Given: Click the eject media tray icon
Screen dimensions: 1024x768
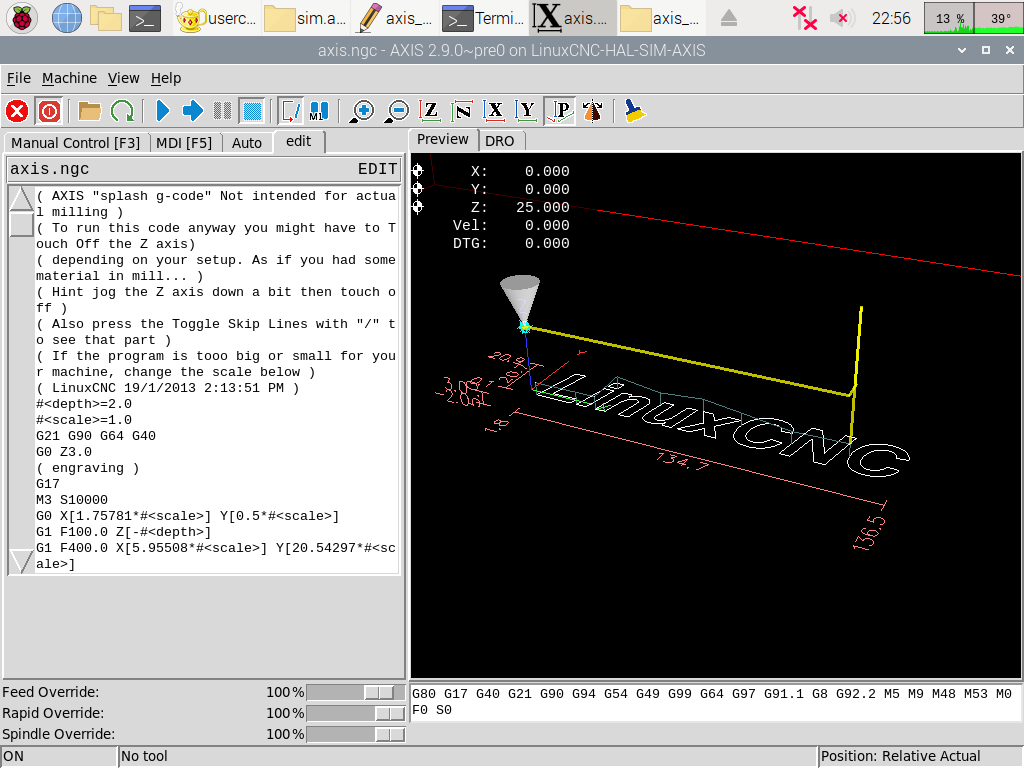Looking at the screenshot, I should tap(729, 18).
